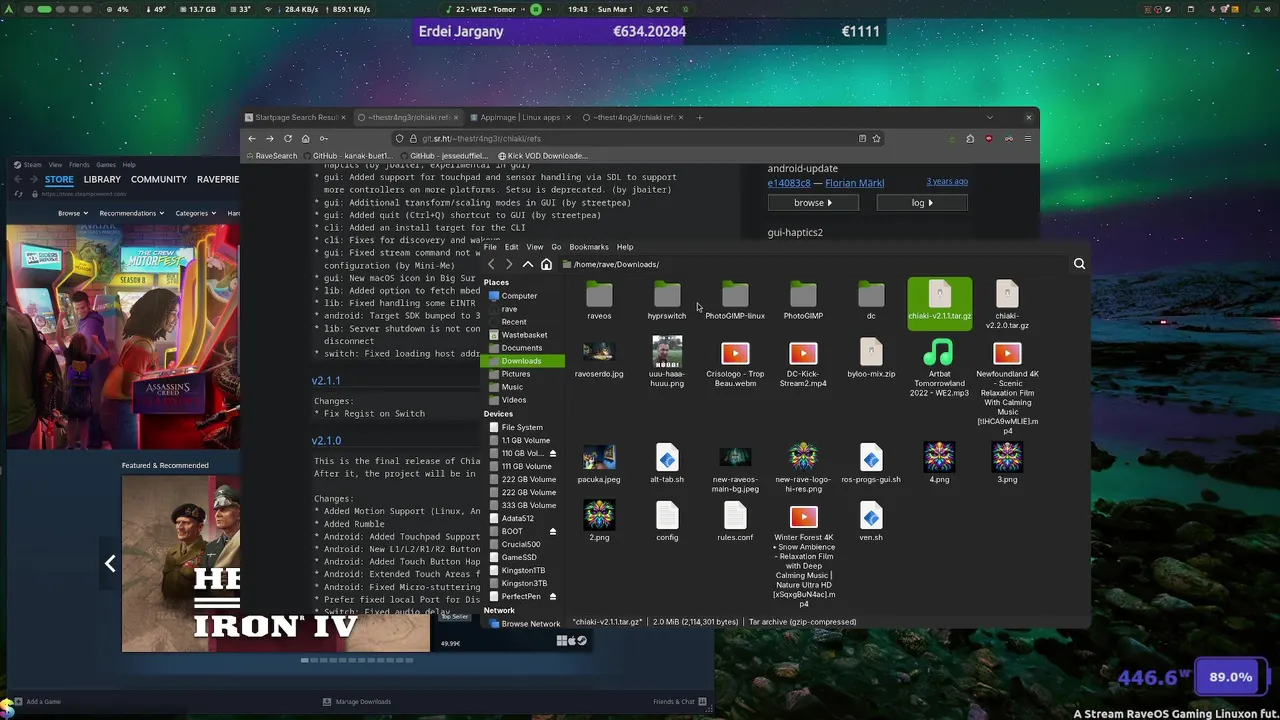Open COMMUNITY tab in Steam

[159, 179]
